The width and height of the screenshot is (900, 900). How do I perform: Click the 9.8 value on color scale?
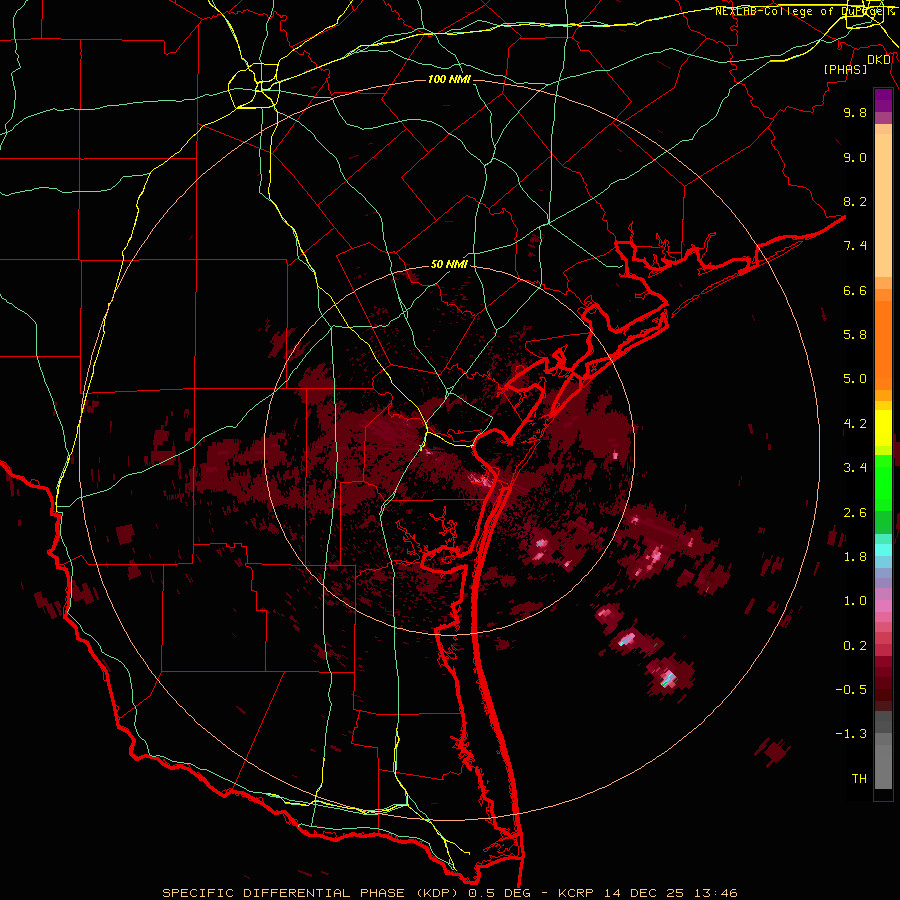pyautogui.click(x=855, y=112)
